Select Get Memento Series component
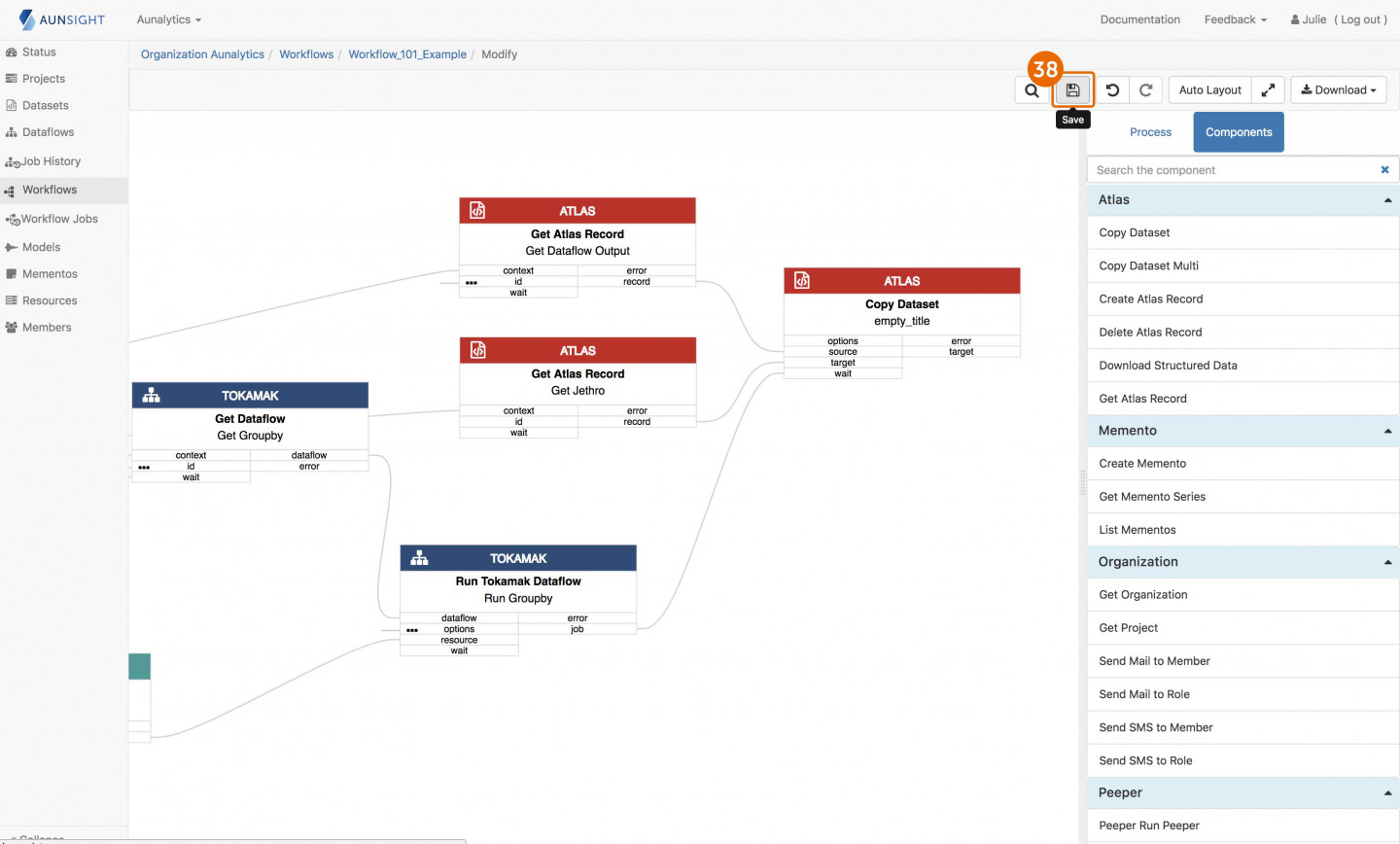 [x=1242, y=497]
